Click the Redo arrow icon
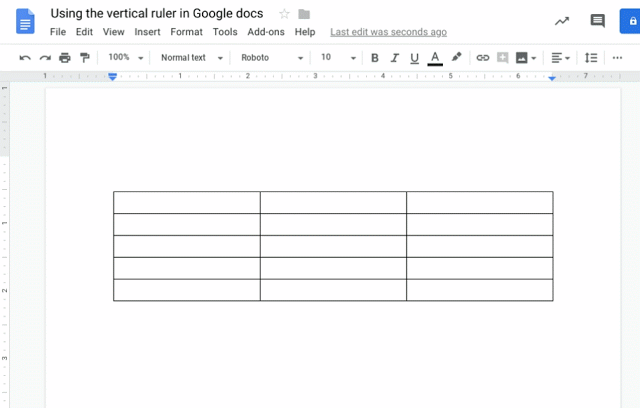640x408 pixels. pos(45,58)
